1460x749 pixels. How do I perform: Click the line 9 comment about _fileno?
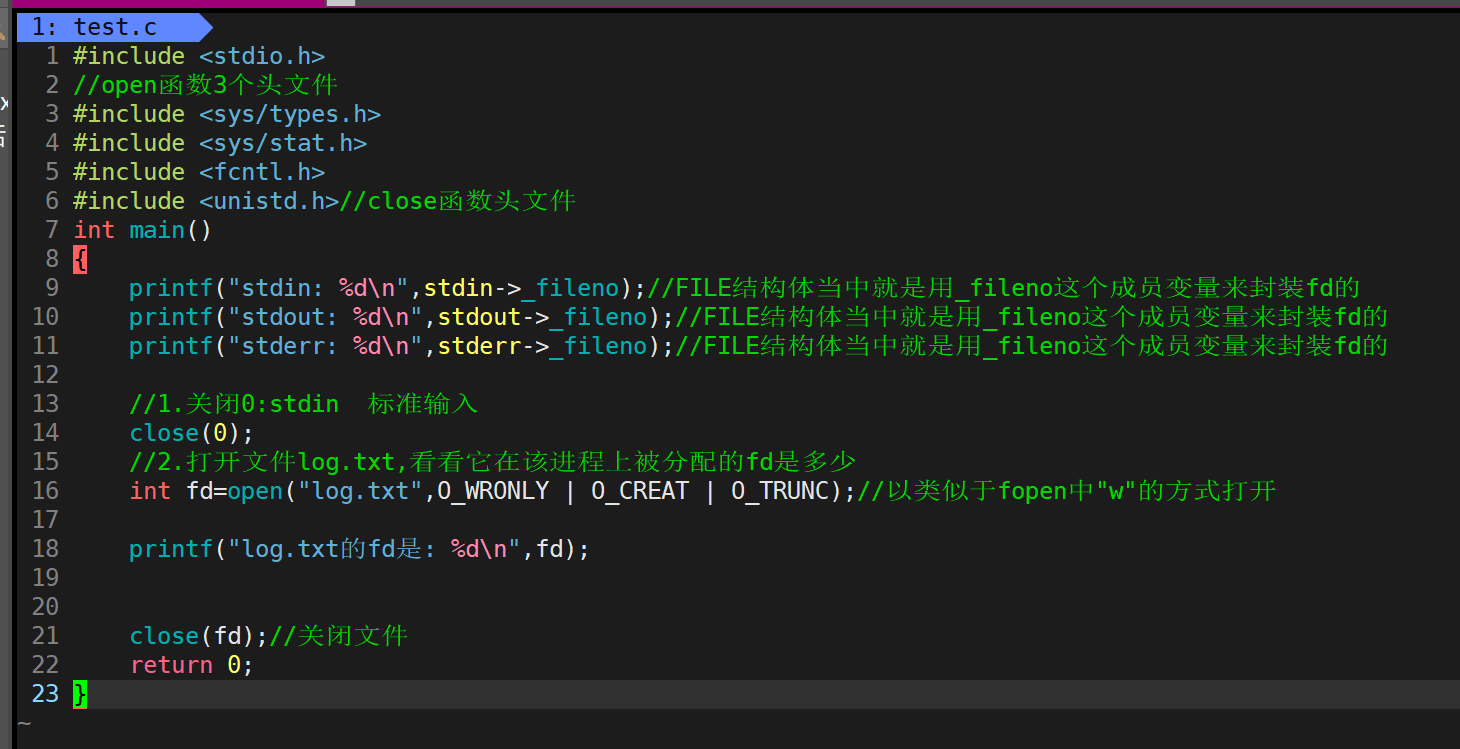1004,288
